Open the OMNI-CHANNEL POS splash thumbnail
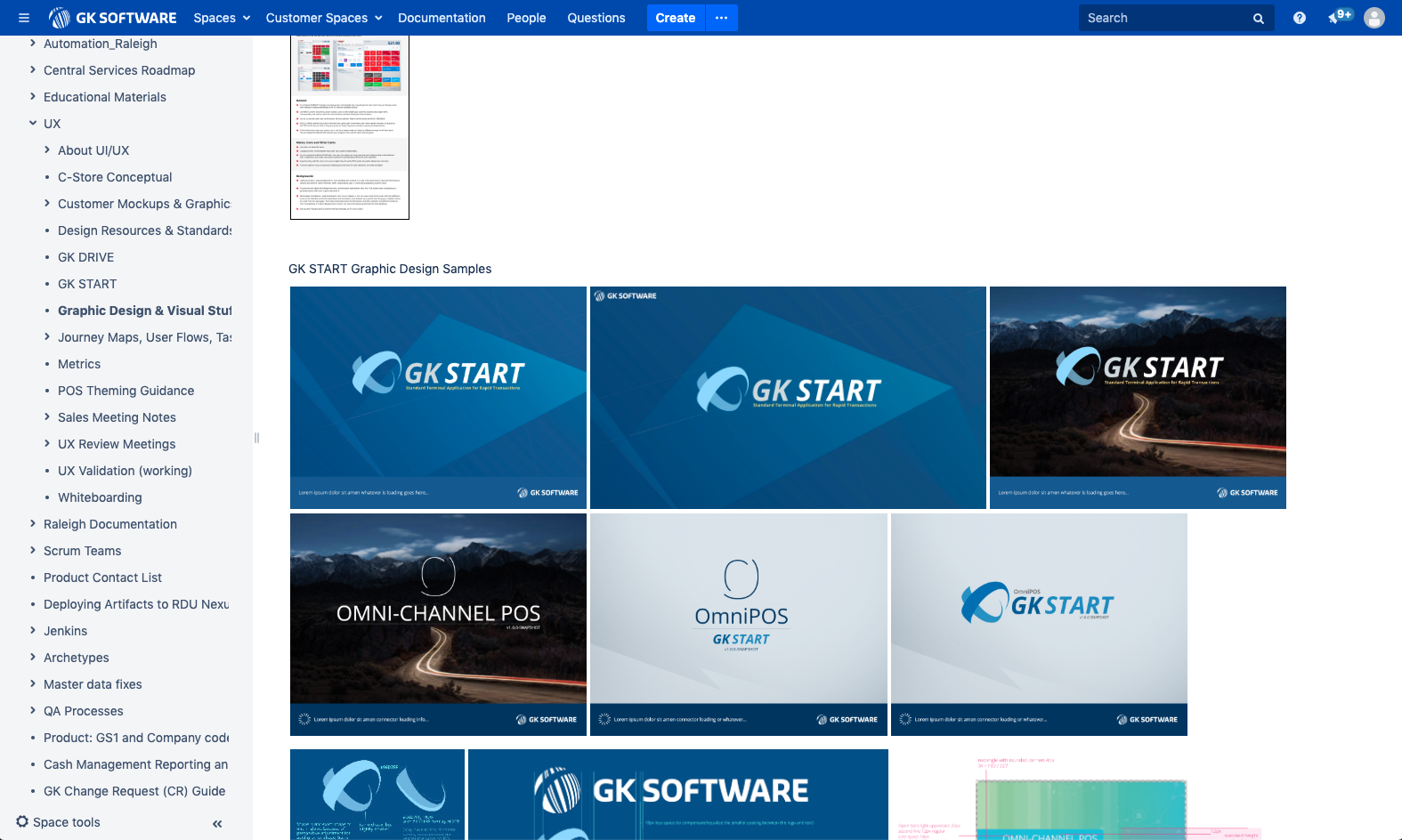The height and width of the screenshot is (840, 1402). click(x=438, y=624)
